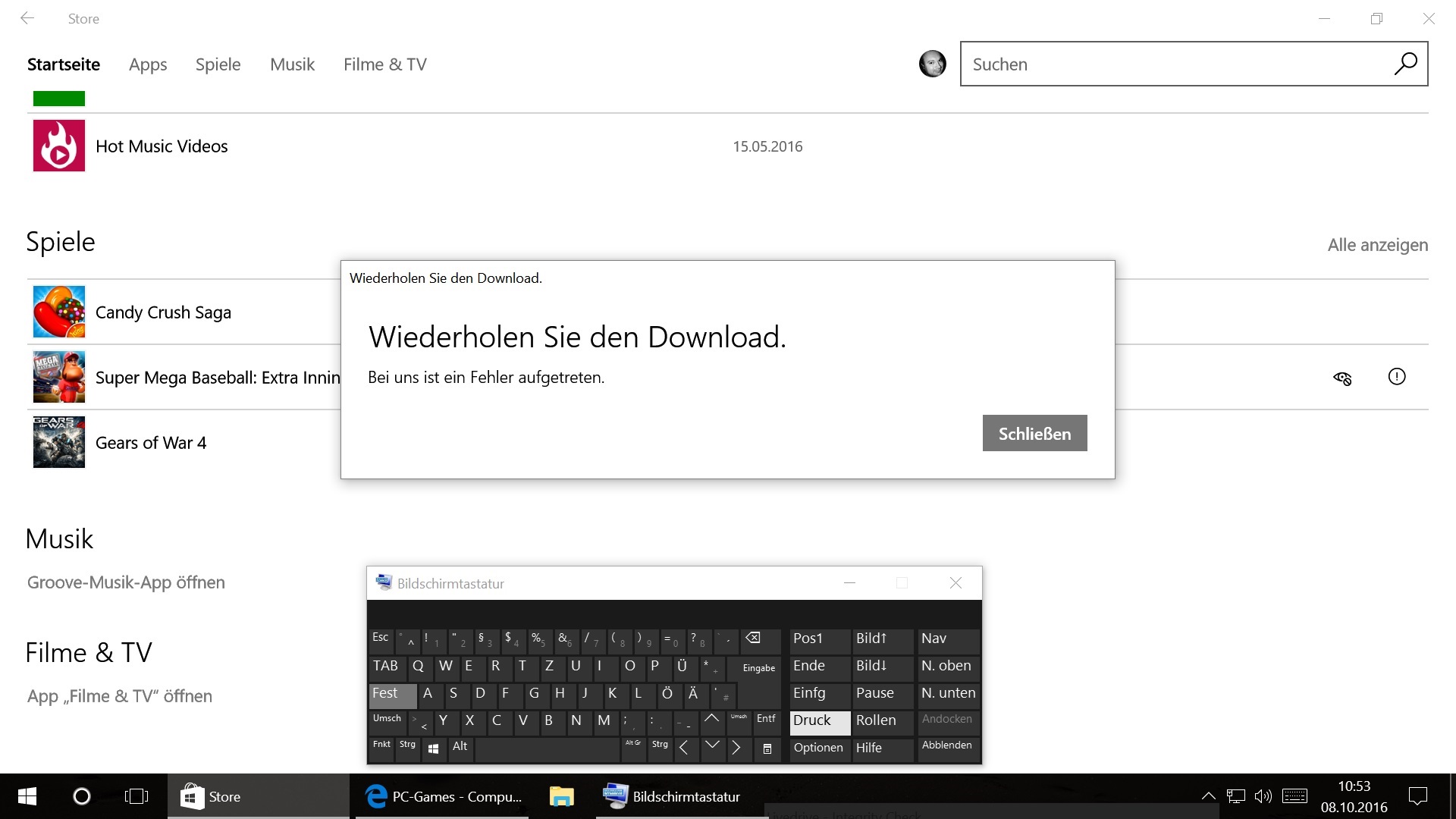
Task: Go back with the Store back arrow
Action: 27,18
